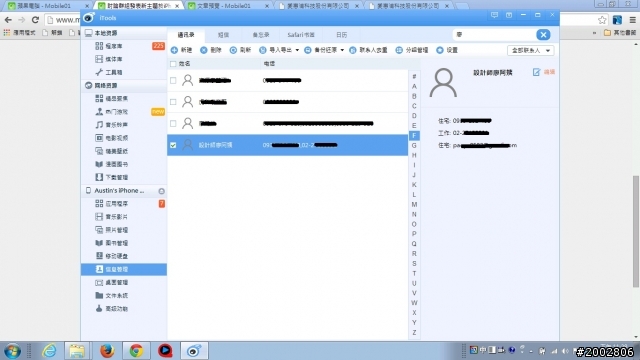Switch to the Safari bookmarks tab

(x=301, y=35)
